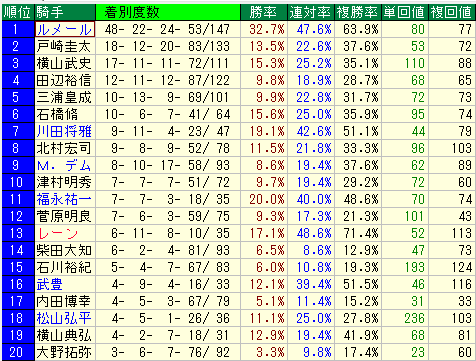Open jockey 福永祐一 name link

tap(64, 199)
